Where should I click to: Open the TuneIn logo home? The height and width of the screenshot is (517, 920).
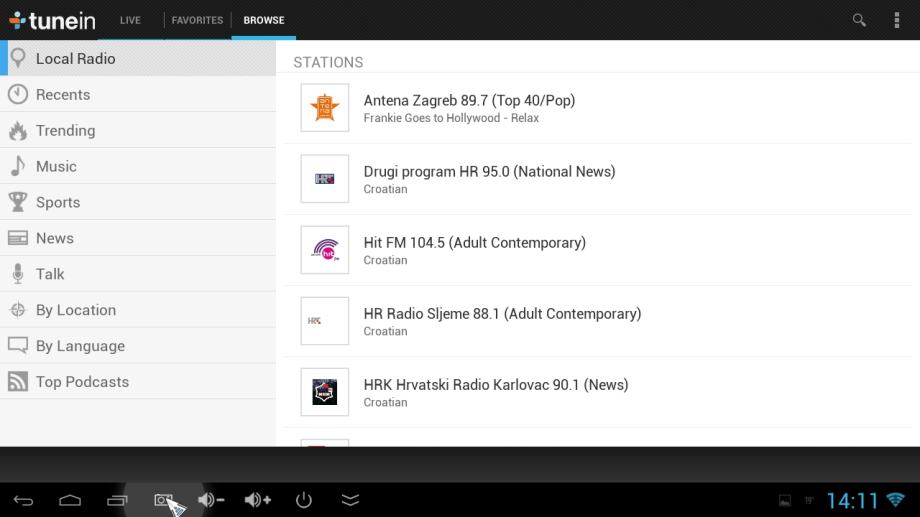pyautogui.click(x=52, y=21)
